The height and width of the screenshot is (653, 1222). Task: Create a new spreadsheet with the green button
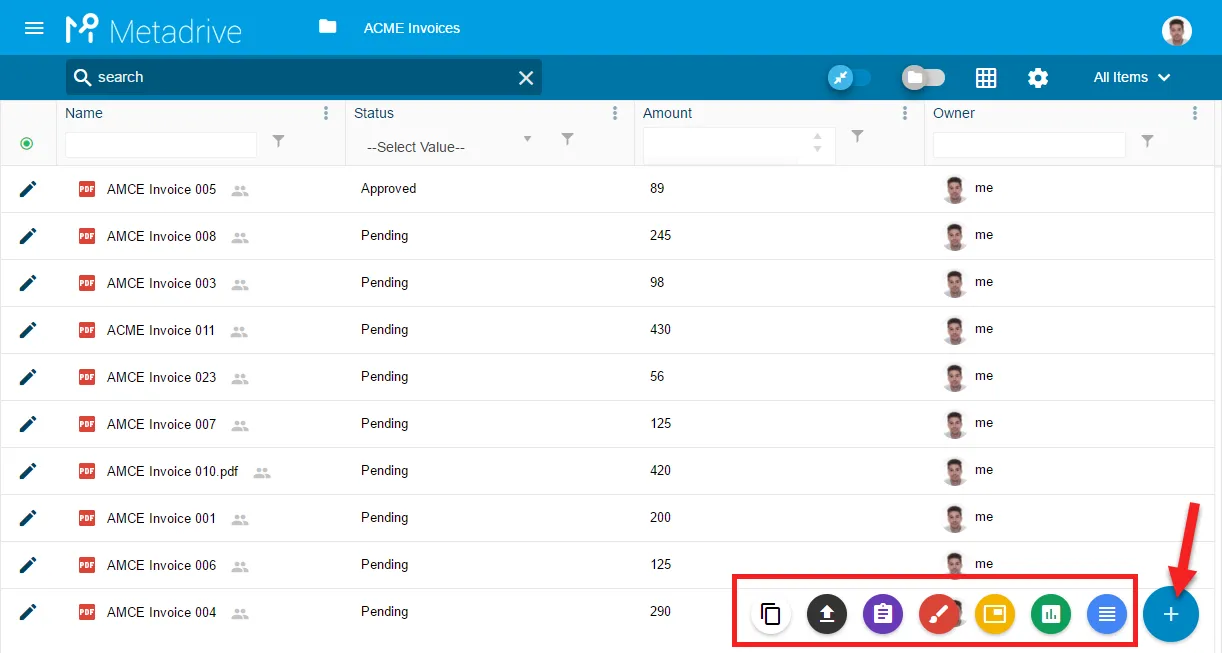click(1051, 614)
